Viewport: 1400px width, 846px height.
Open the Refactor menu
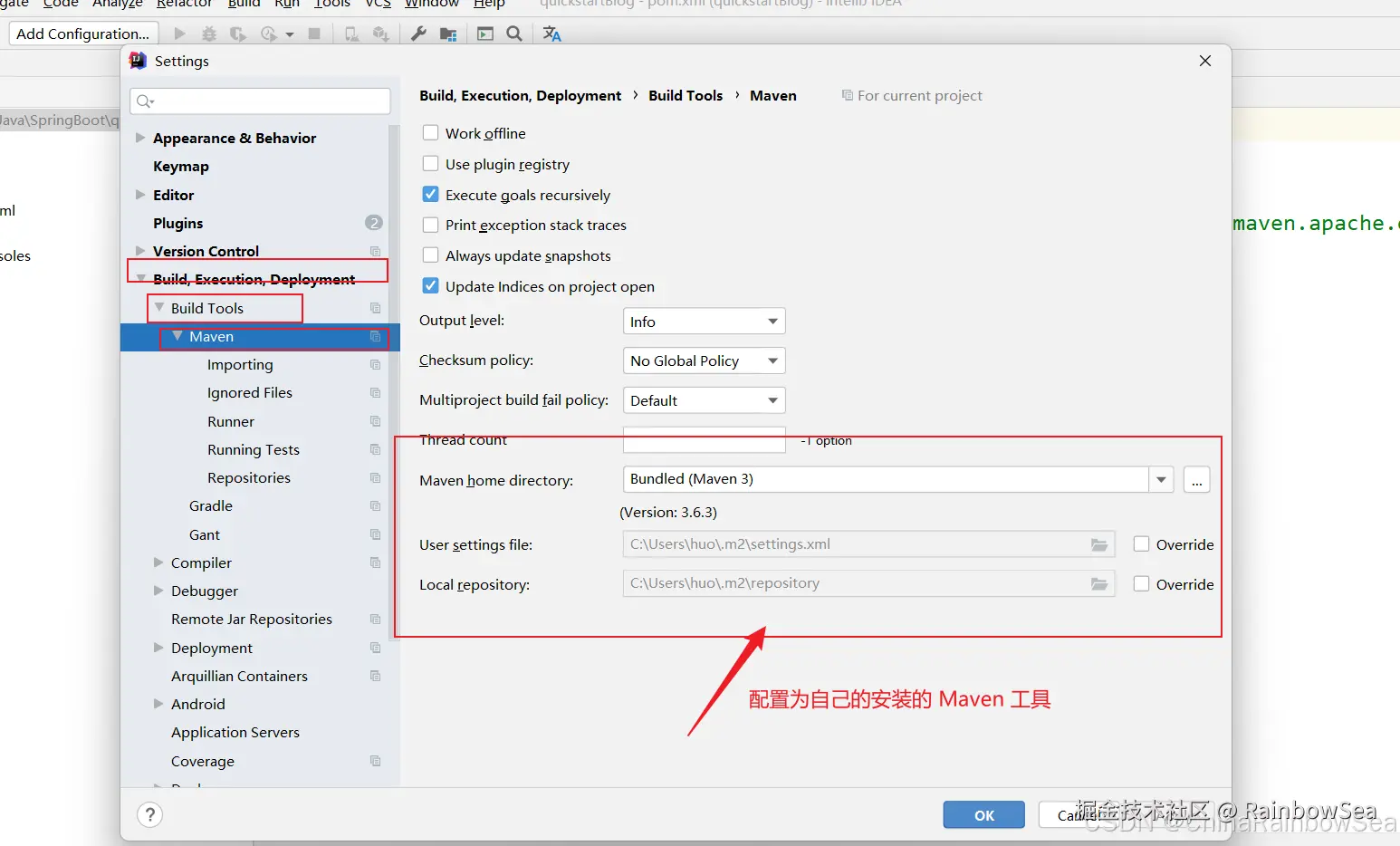[x=184, y=4]
